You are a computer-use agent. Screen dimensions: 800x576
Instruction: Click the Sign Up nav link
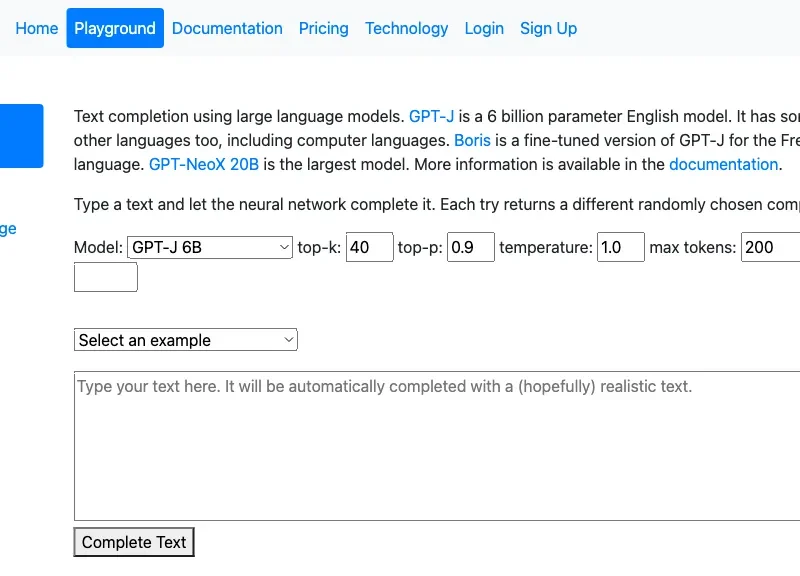pyautogui.click(x=548, y=28)
